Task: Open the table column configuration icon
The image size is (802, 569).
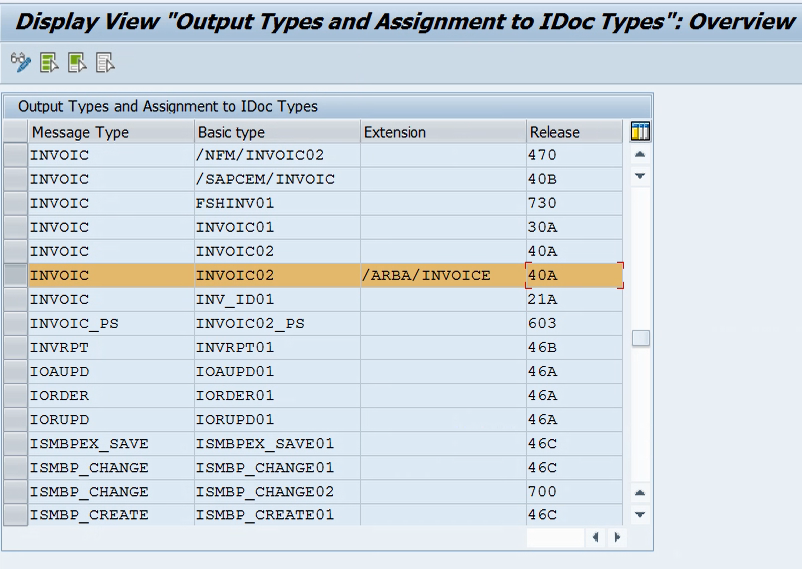Action: click(x=640, y=132)
